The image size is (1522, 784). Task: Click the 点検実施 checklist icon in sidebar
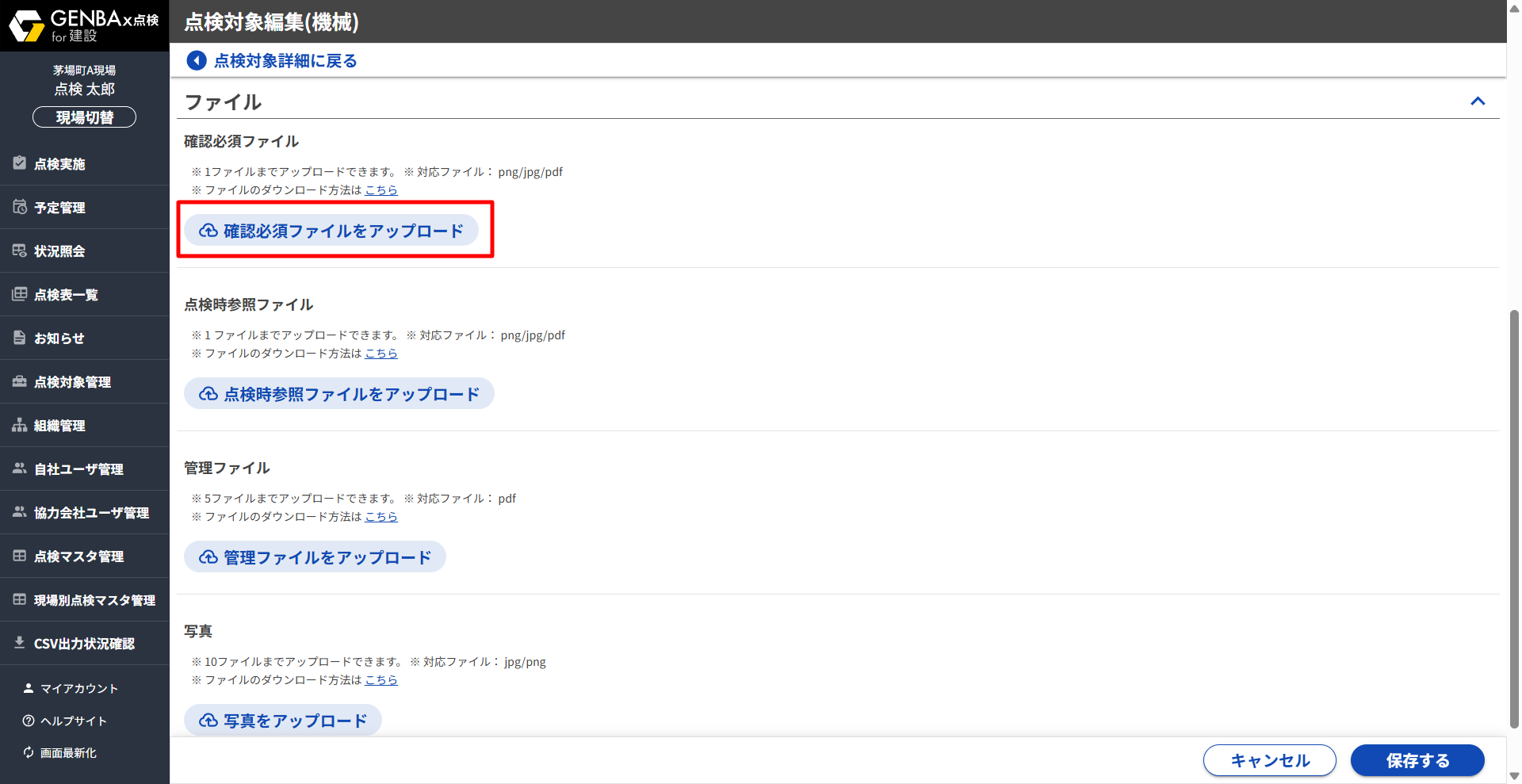click(20, 163)
